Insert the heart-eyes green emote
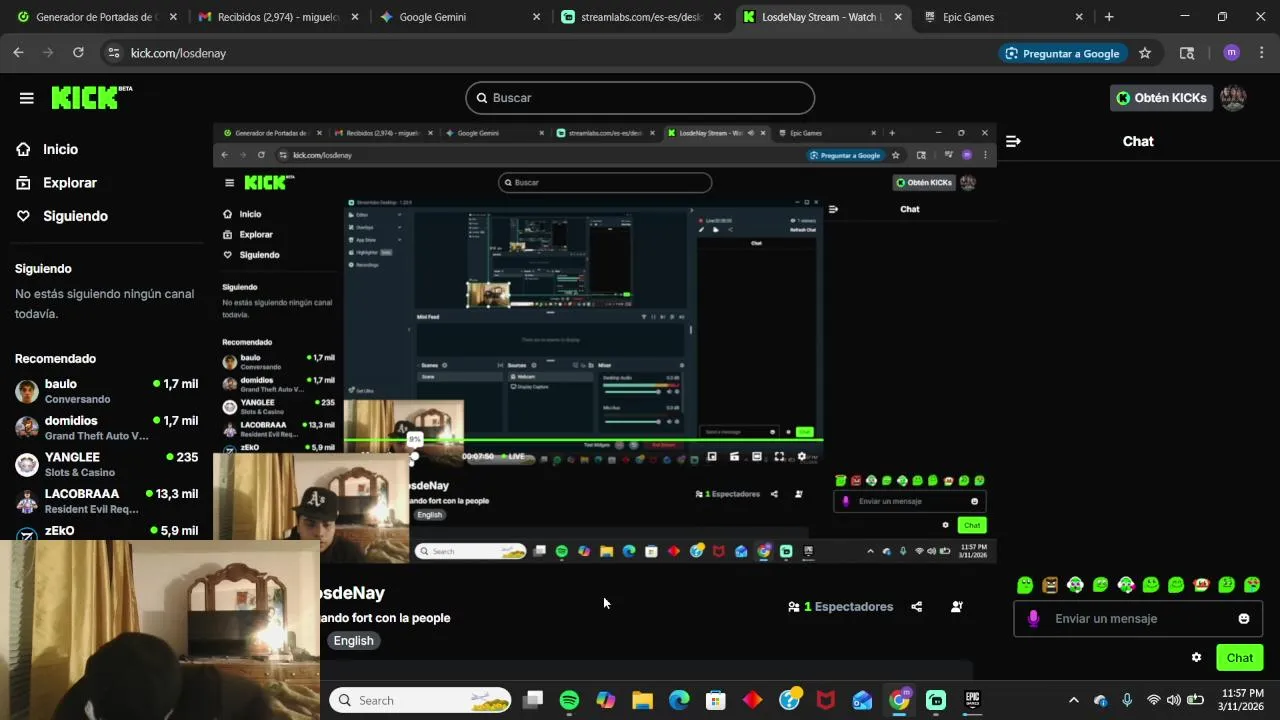The height and width of the screenshot is (720, 1280). pyautogui.click(x=1252, y=585)
